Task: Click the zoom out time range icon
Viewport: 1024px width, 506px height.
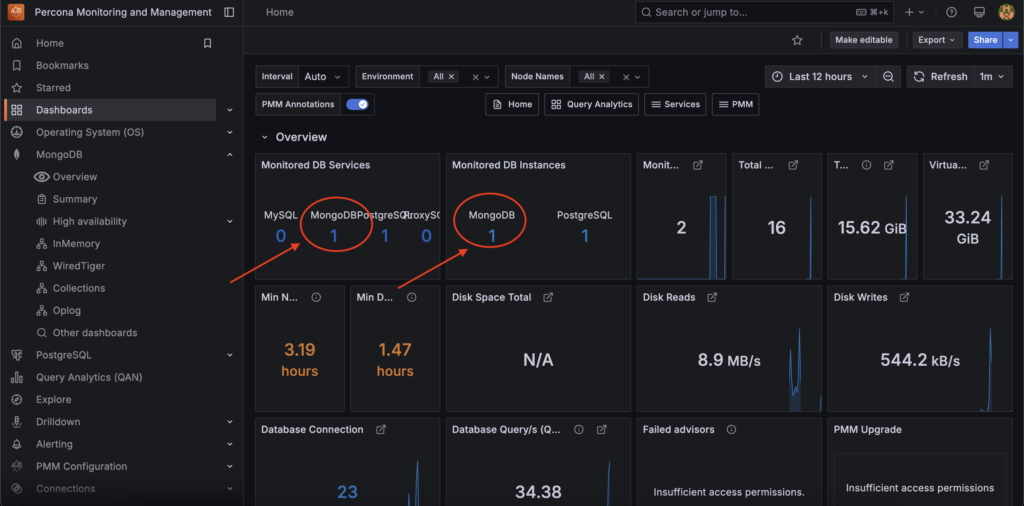Action: (888, 76)
